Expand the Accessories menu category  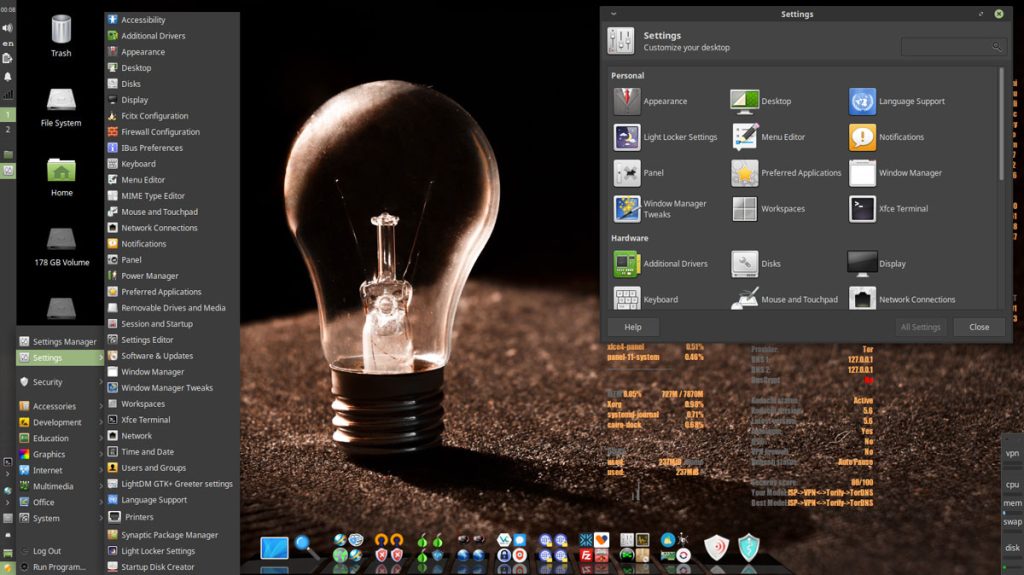55,406
